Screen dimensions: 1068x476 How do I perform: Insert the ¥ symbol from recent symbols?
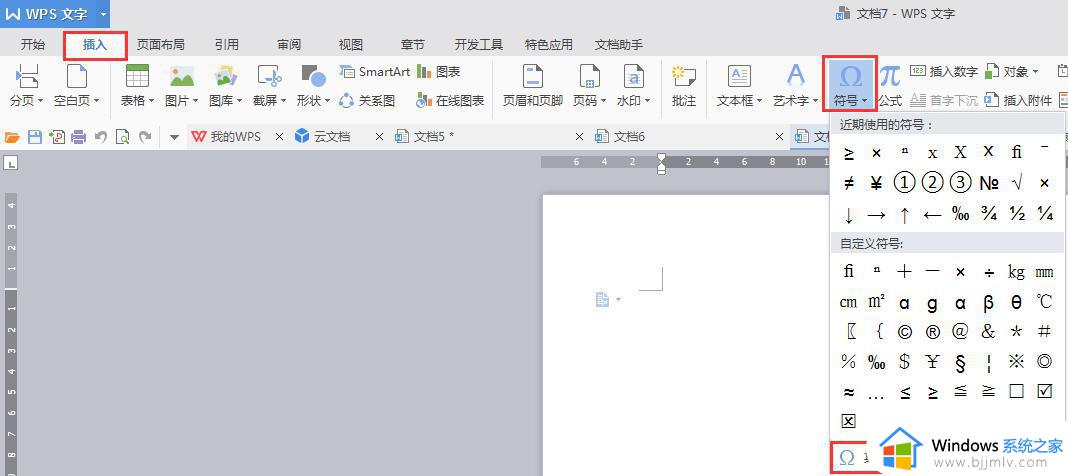(877, 183)
